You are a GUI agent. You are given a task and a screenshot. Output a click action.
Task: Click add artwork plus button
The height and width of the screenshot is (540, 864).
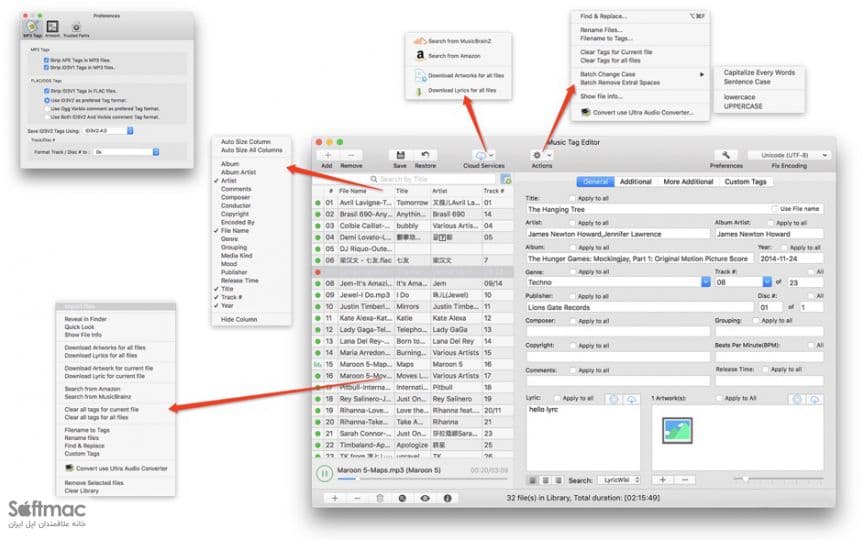click(663, 480)
